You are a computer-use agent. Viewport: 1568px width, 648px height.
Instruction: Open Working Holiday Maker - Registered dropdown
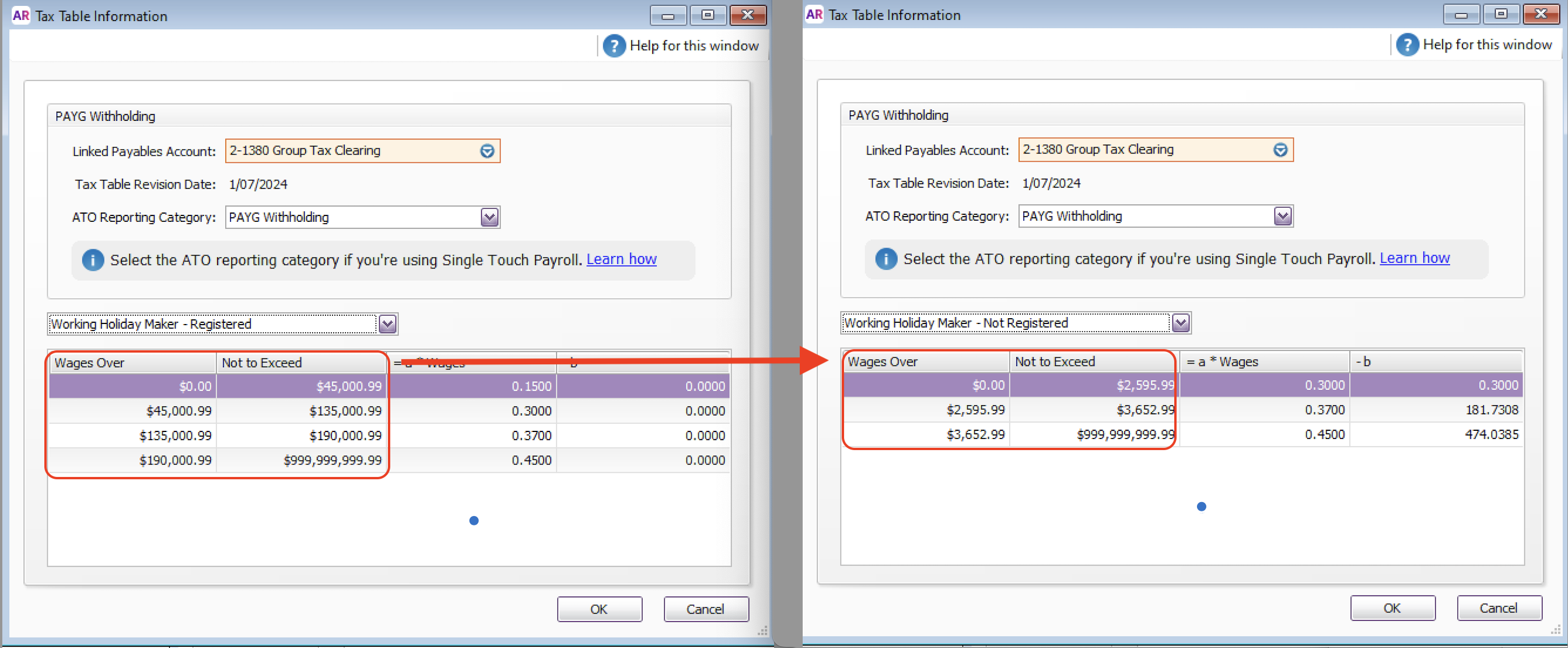tap(388, 324)
